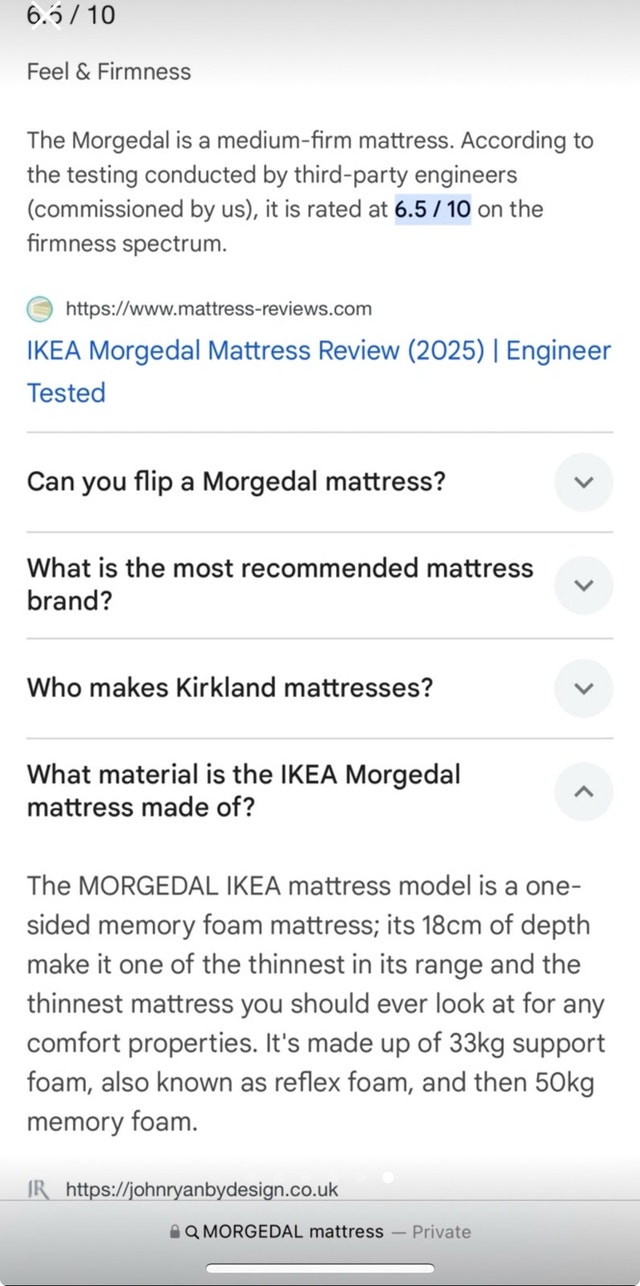Image resolution: width=640 pixels, height=1286 pixels.
Task: Tap the IKEA Morgedal material question text
Action: (x=244, y=790)
